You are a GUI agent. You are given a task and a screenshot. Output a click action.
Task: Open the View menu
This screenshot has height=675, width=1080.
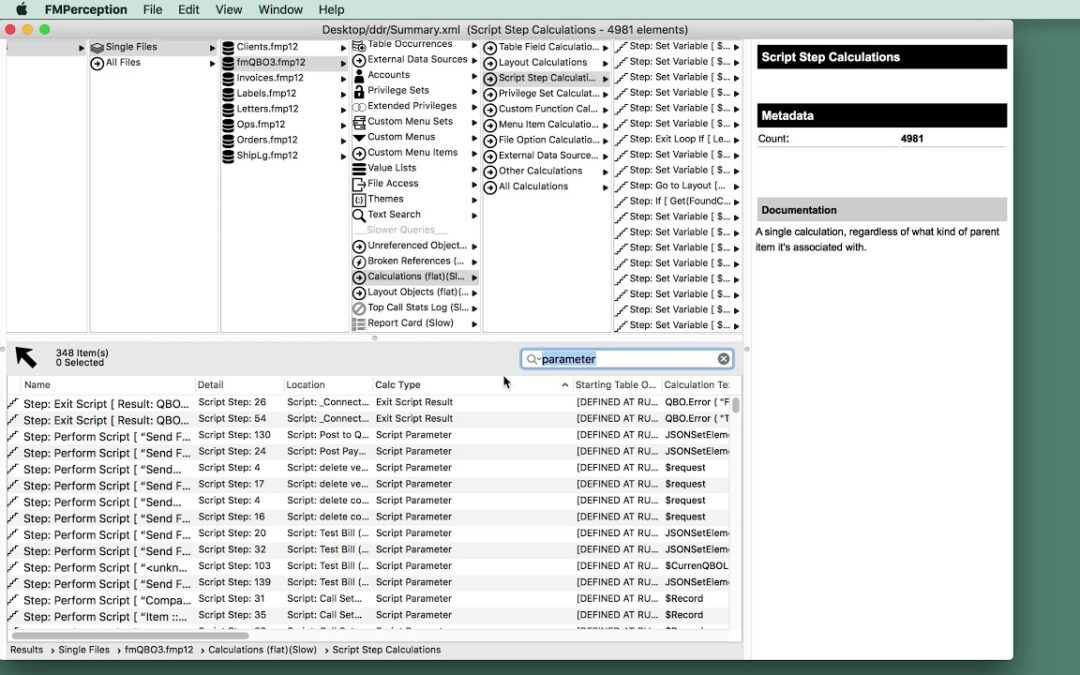228,10
